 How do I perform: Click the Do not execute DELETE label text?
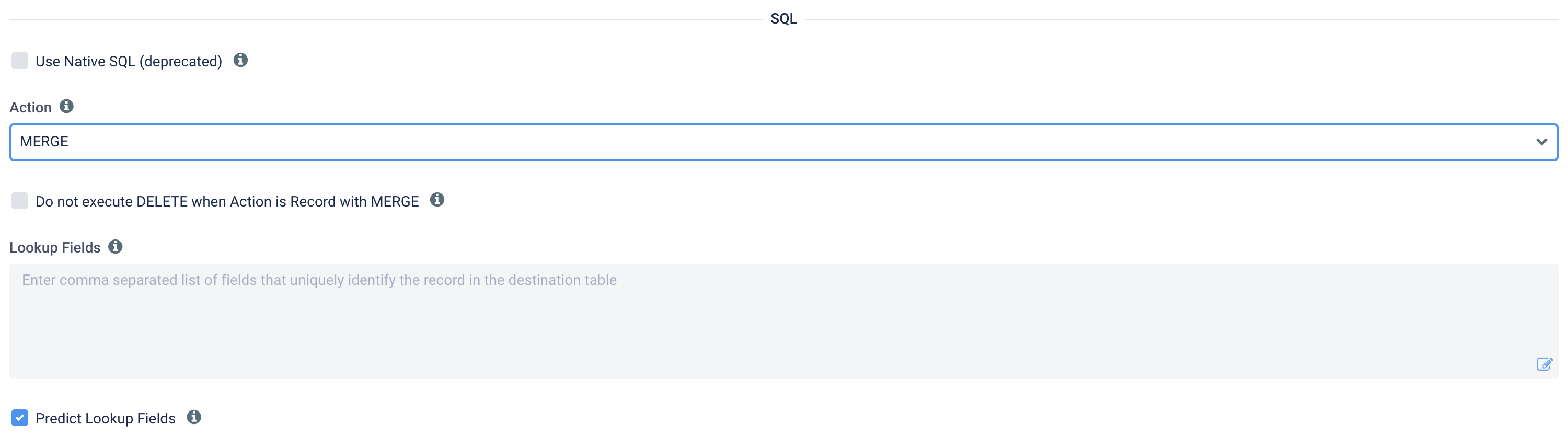coord(227,202)
